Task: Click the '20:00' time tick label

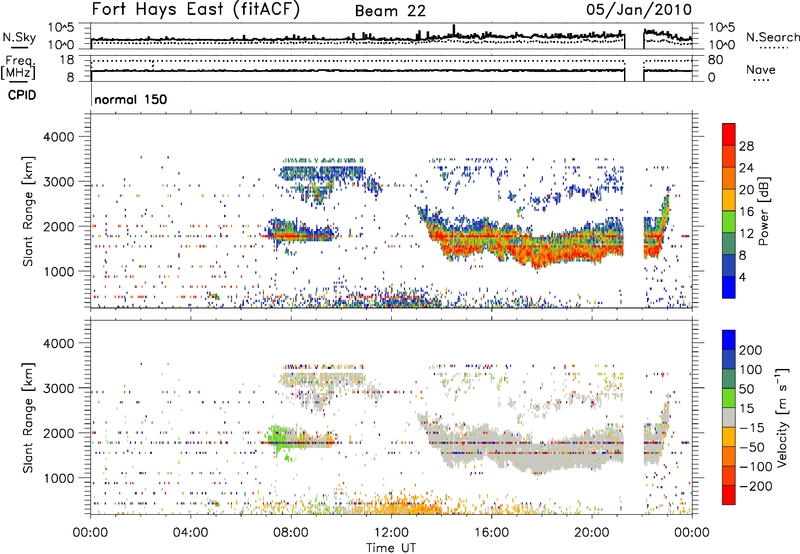Action: coord(592,533)
